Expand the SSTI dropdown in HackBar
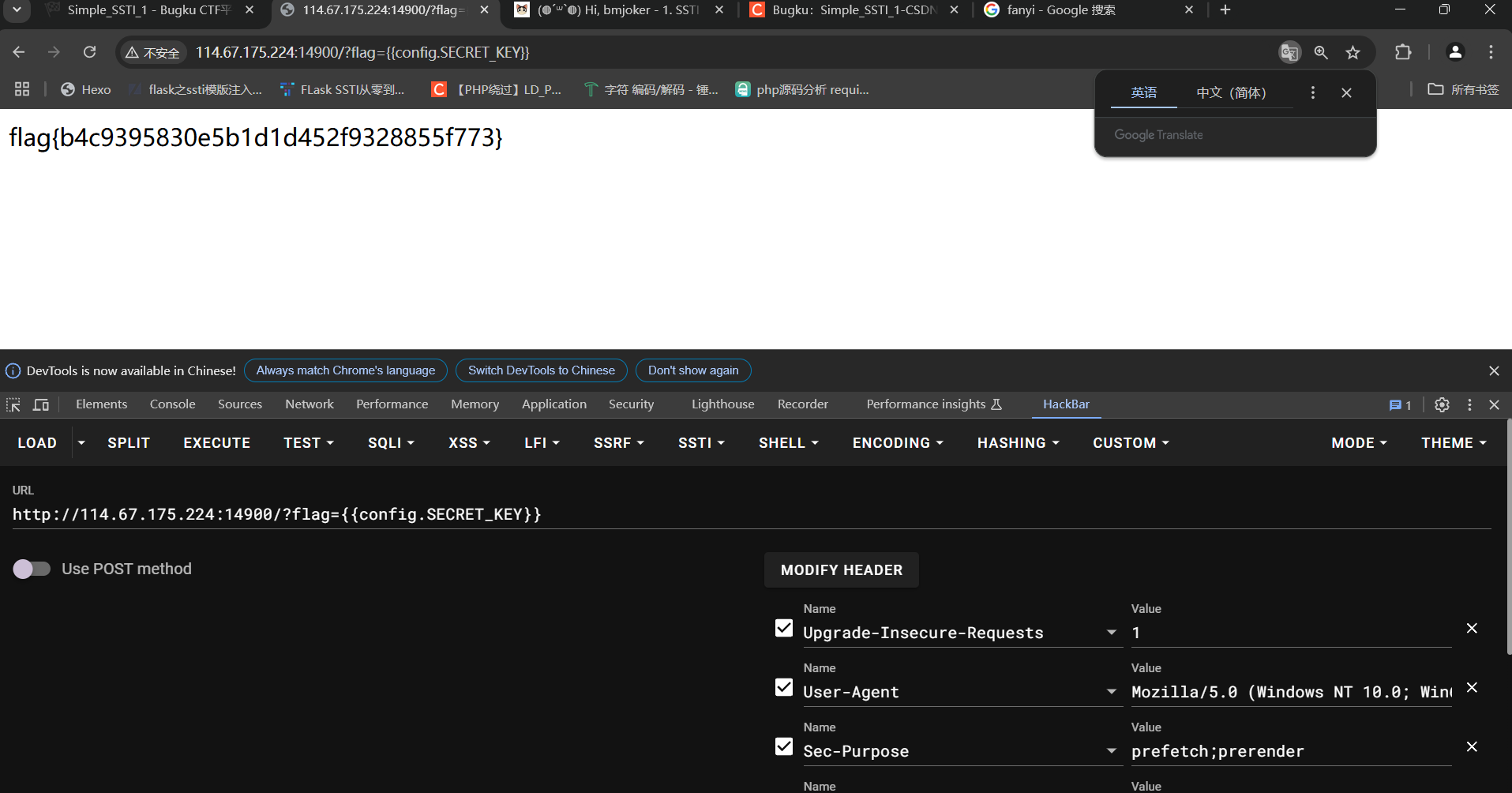Image resolution: width=1512 pixels, height=793 pixels. (701, 443)
